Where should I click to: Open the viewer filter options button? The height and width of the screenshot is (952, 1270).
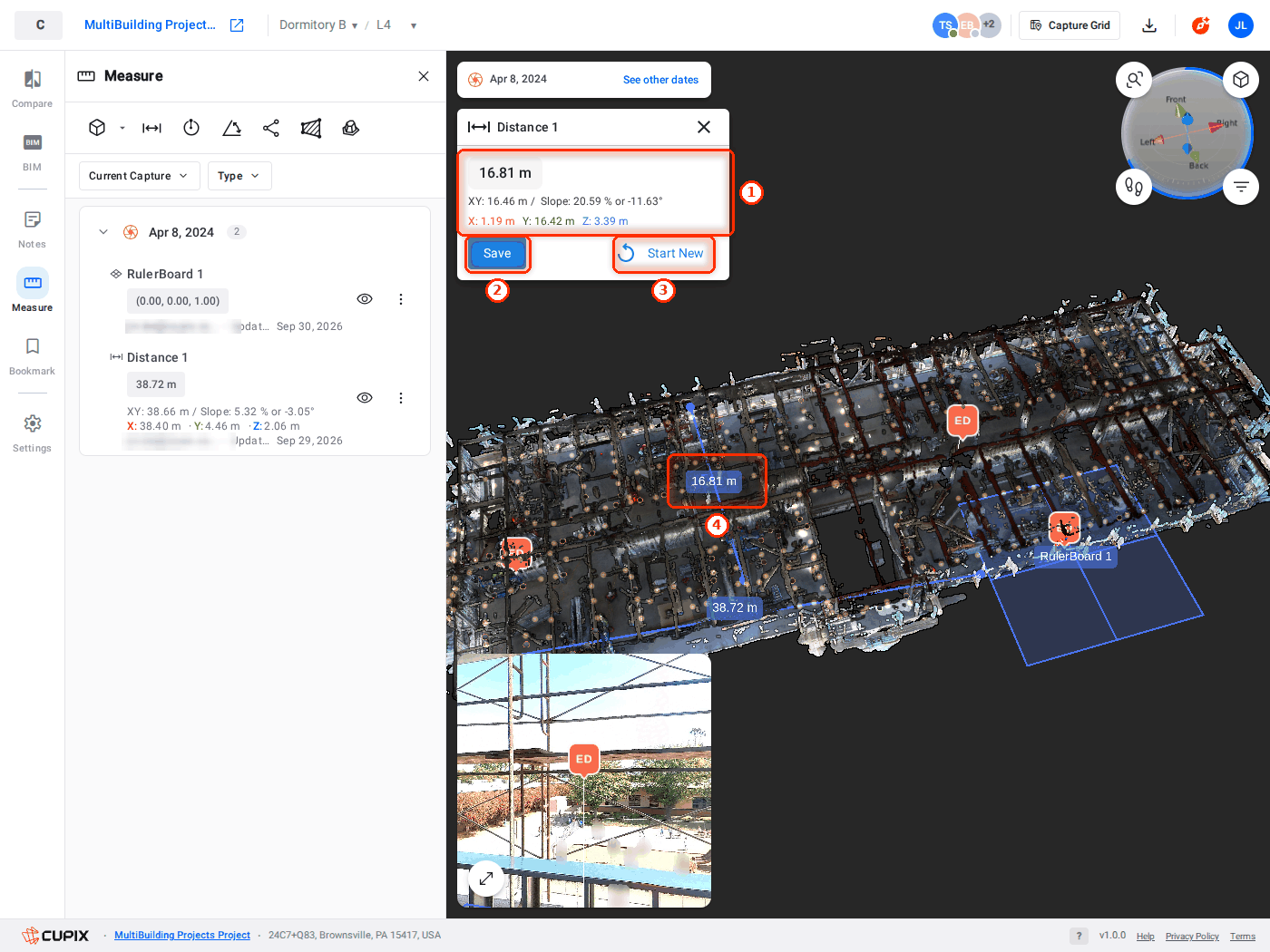click(1241, 187)
